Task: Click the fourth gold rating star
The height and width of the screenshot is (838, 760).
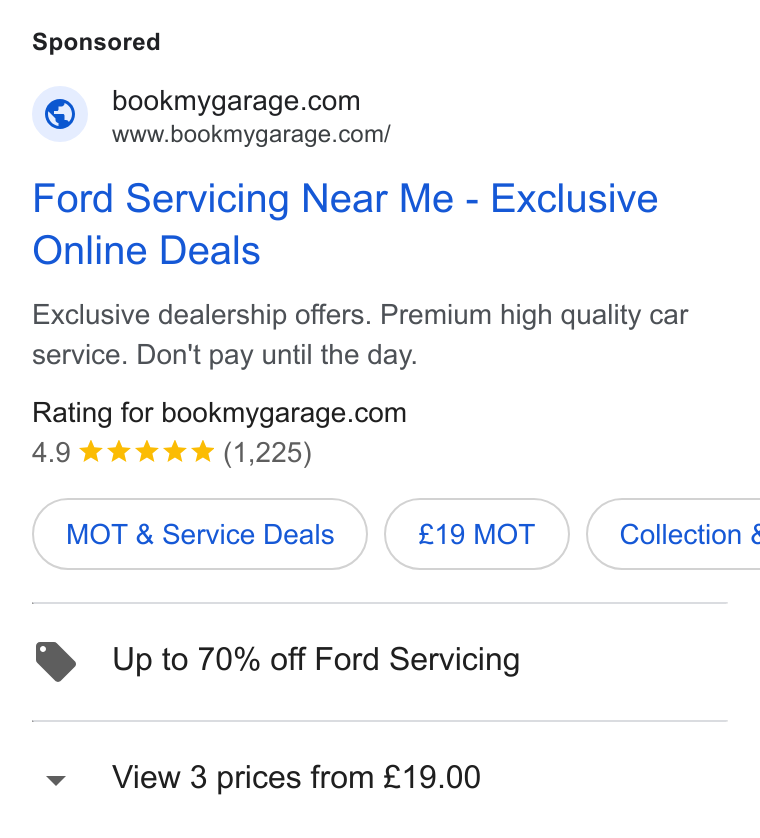Action: pyautogui.click(x=175, y=452)
